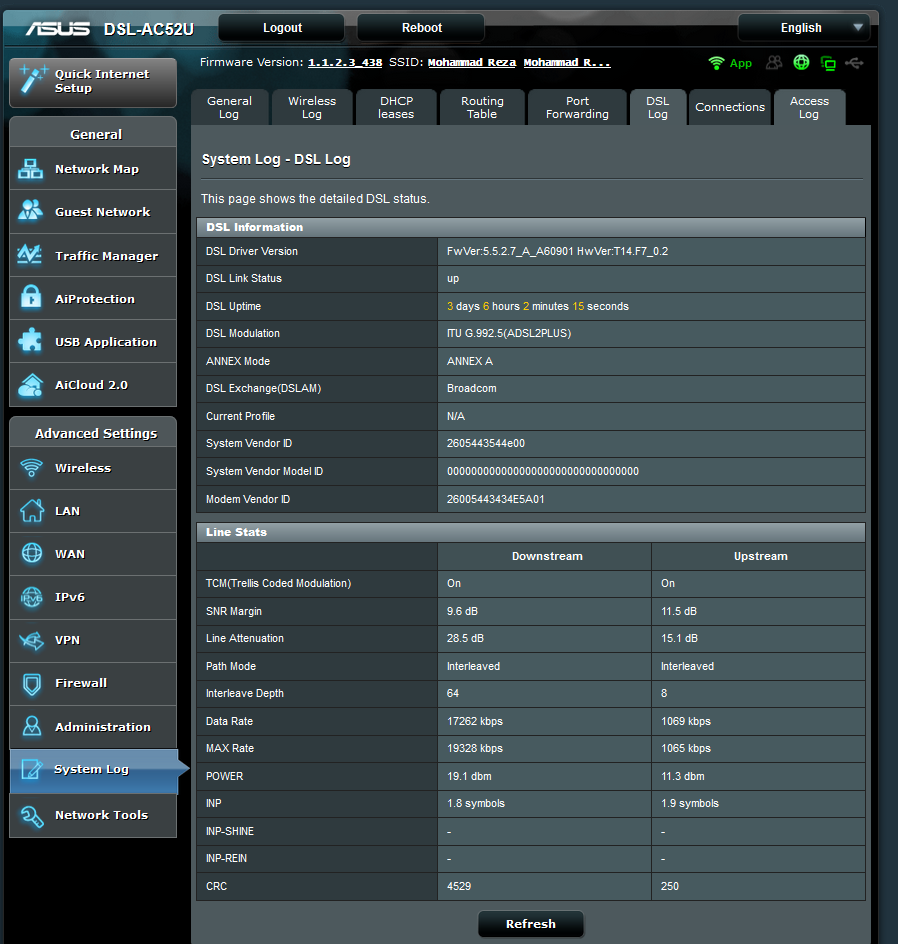Click the Downstream MAX Rate 19328 kbps
The width and height of the screenshot is (898, 944).
(475, 748)
